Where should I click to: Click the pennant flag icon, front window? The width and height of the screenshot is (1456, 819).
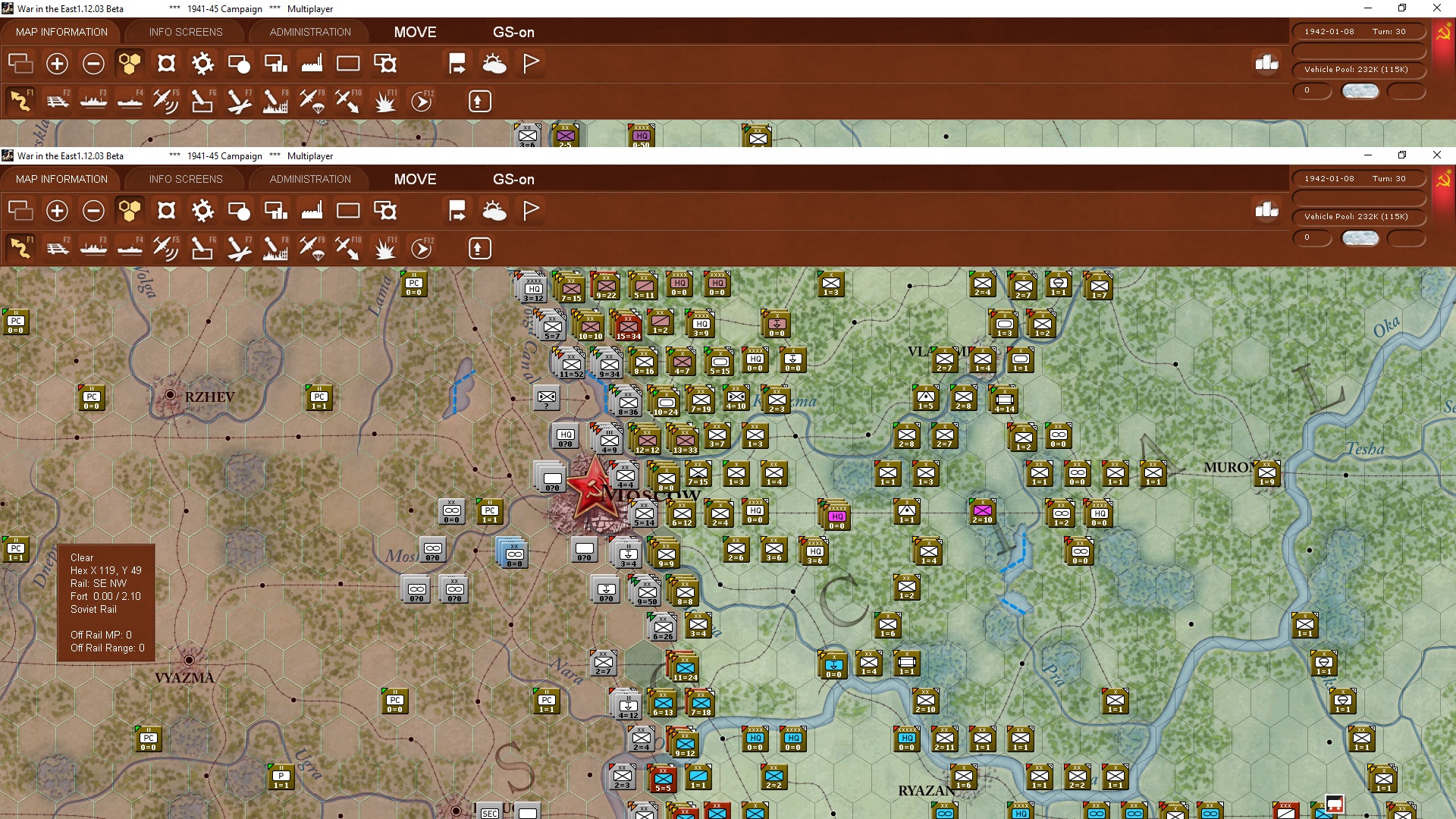point(531,211)
